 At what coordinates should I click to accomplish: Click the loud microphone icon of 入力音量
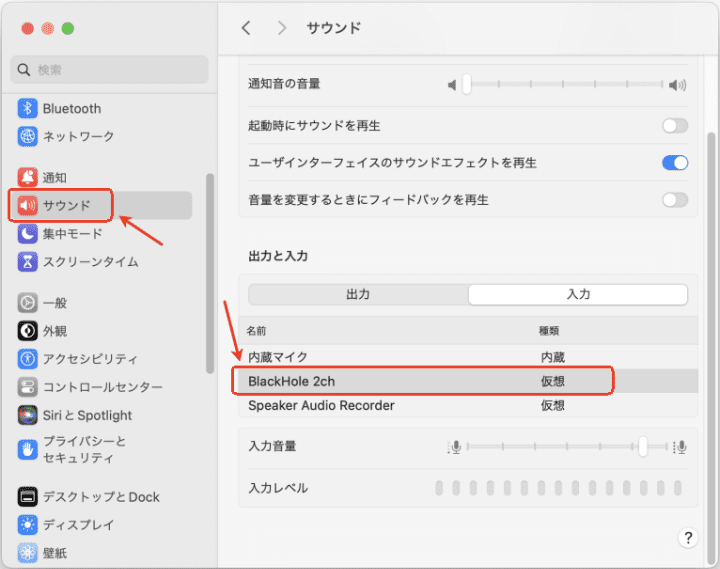click(x=680, y=447)
